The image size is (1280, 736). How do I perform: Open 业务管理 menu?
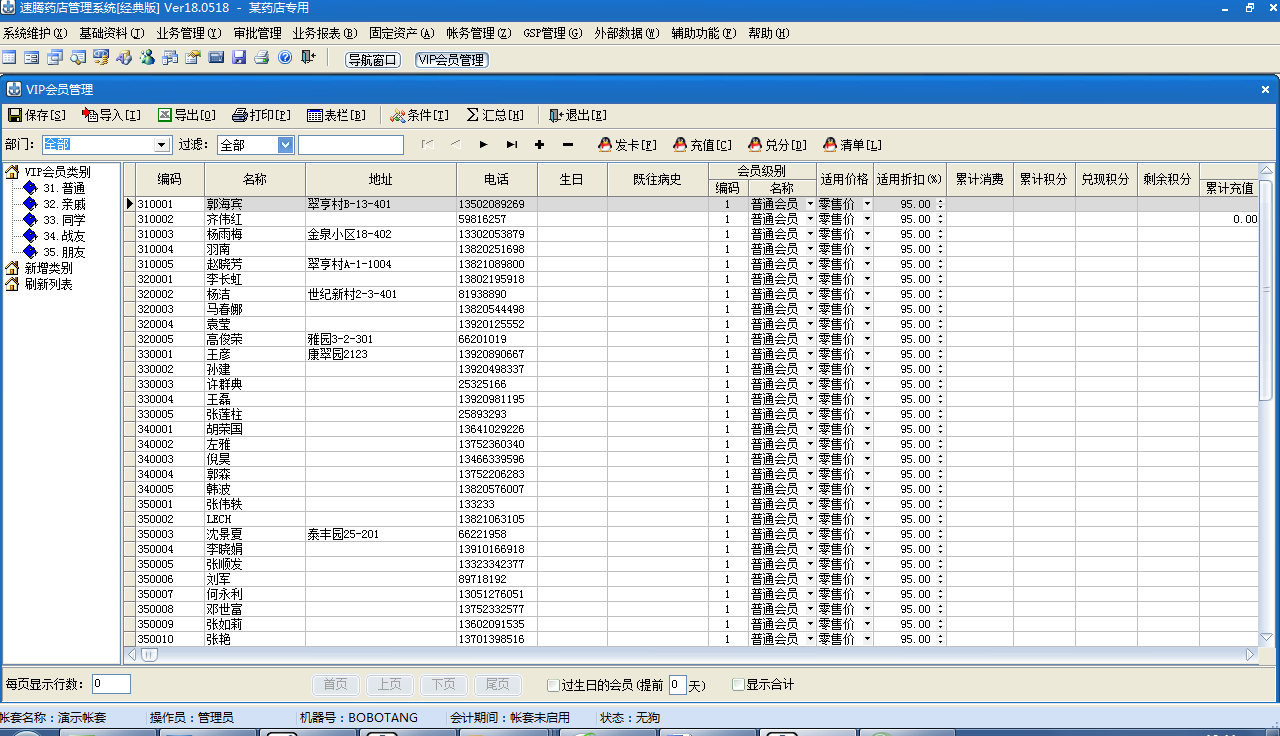coord(188,33)
